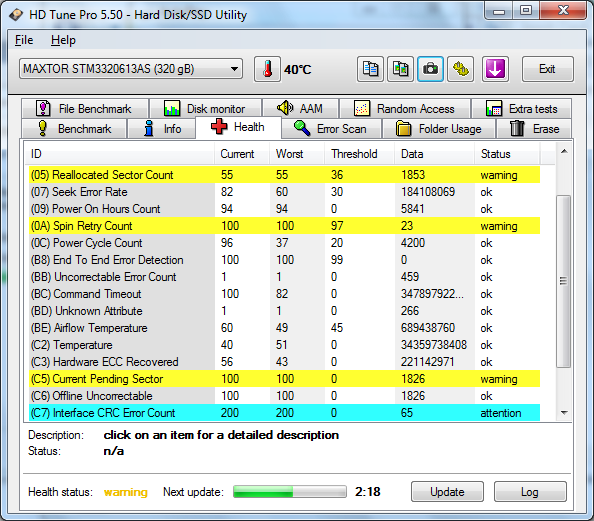Click the Threshold column header
Viewport: 594px width, 521px height.
[x=359, y=154]
